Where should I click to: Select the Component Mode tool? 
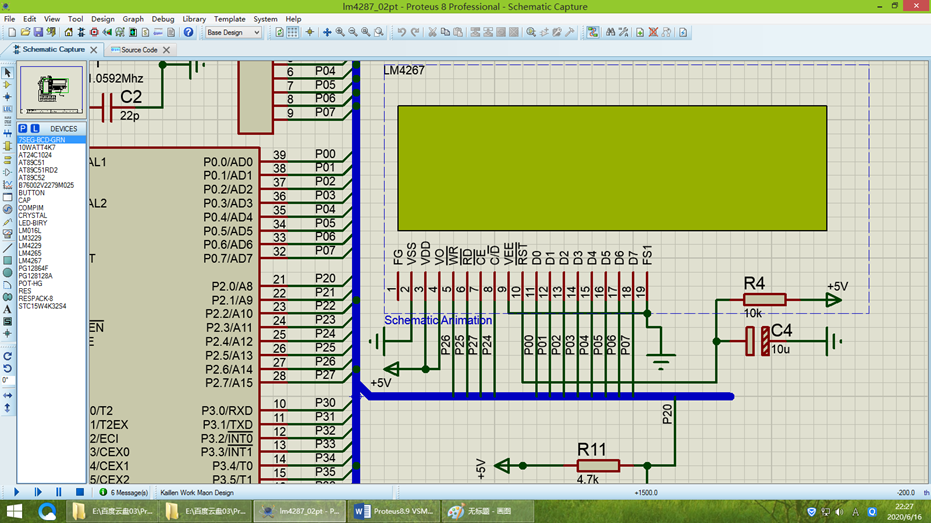[x=7, y=85]
